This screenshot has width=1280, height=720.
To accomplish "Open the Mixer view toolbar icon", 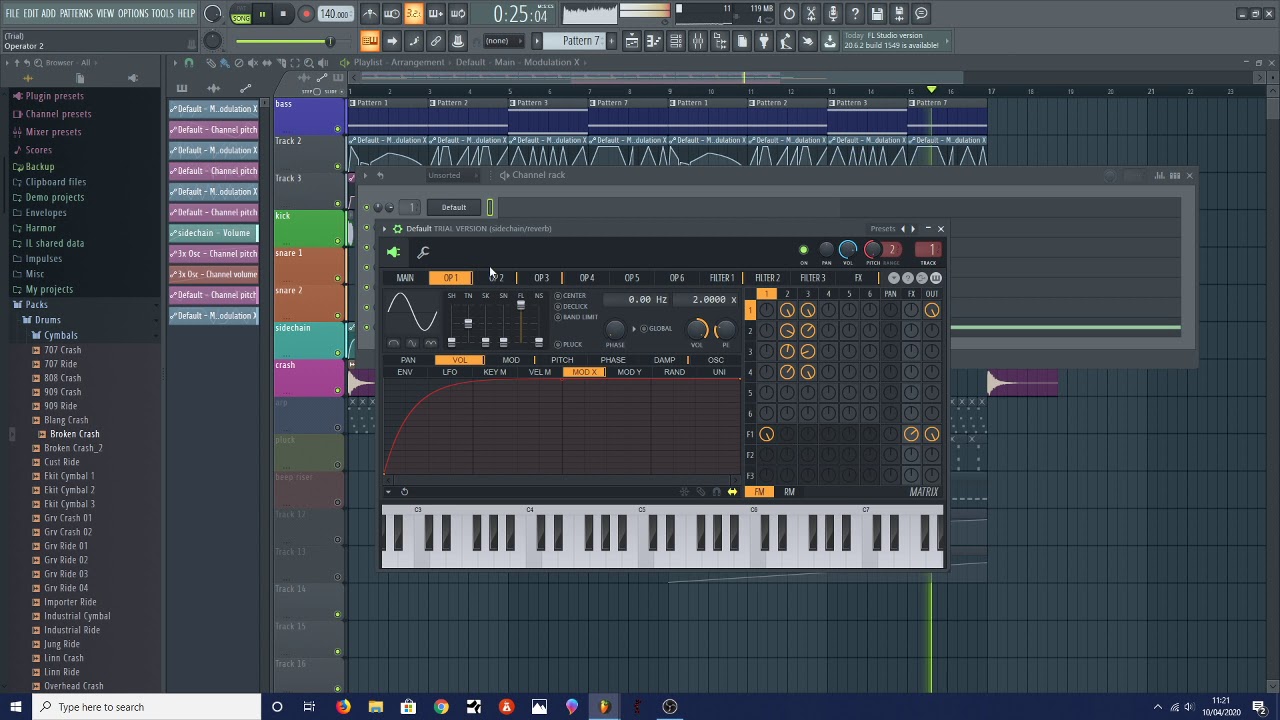I will pyautogui.click(x=697, y=41).
